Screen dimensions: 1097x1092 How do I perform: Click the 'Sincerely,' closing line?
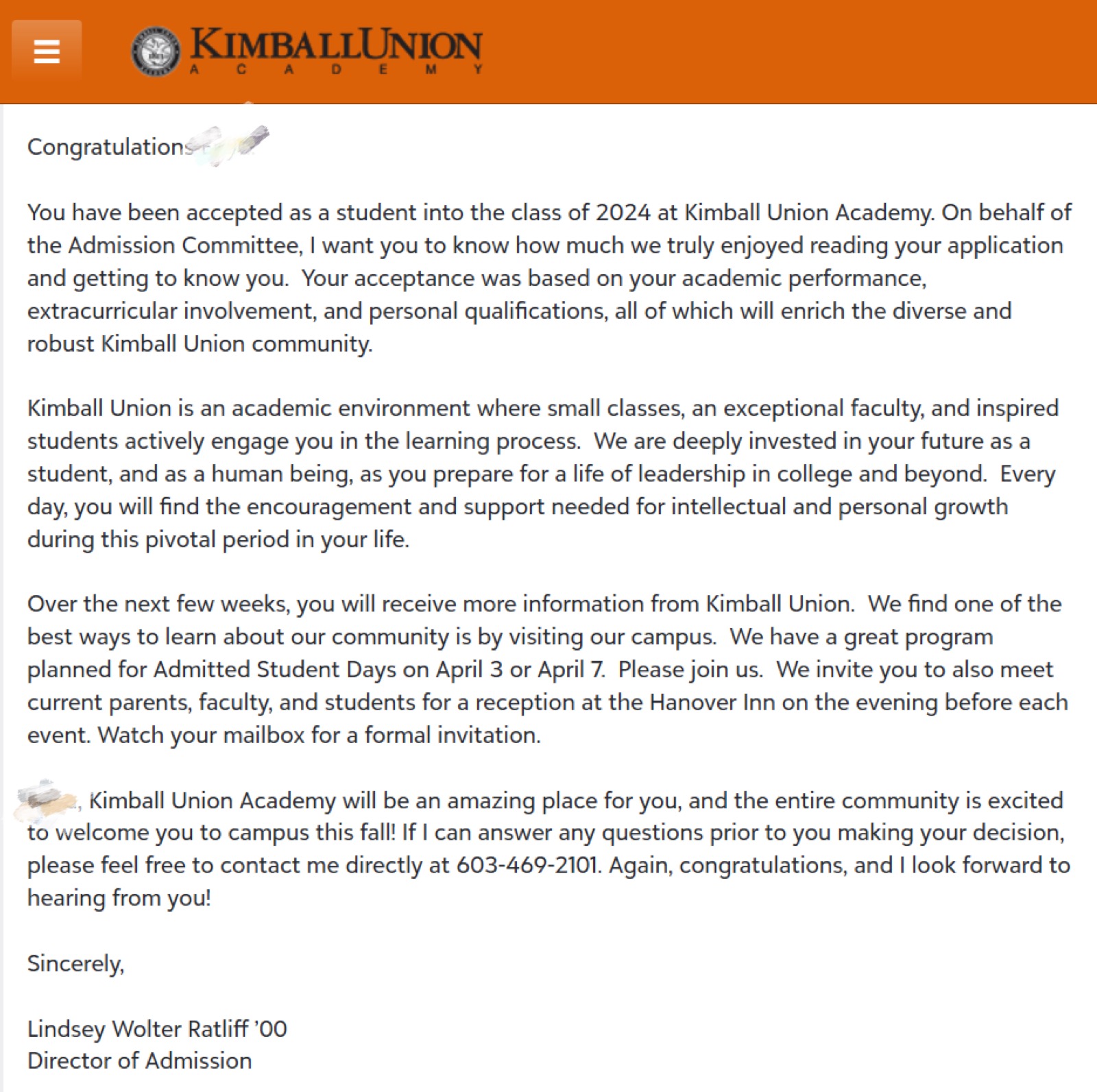[76, 964]
